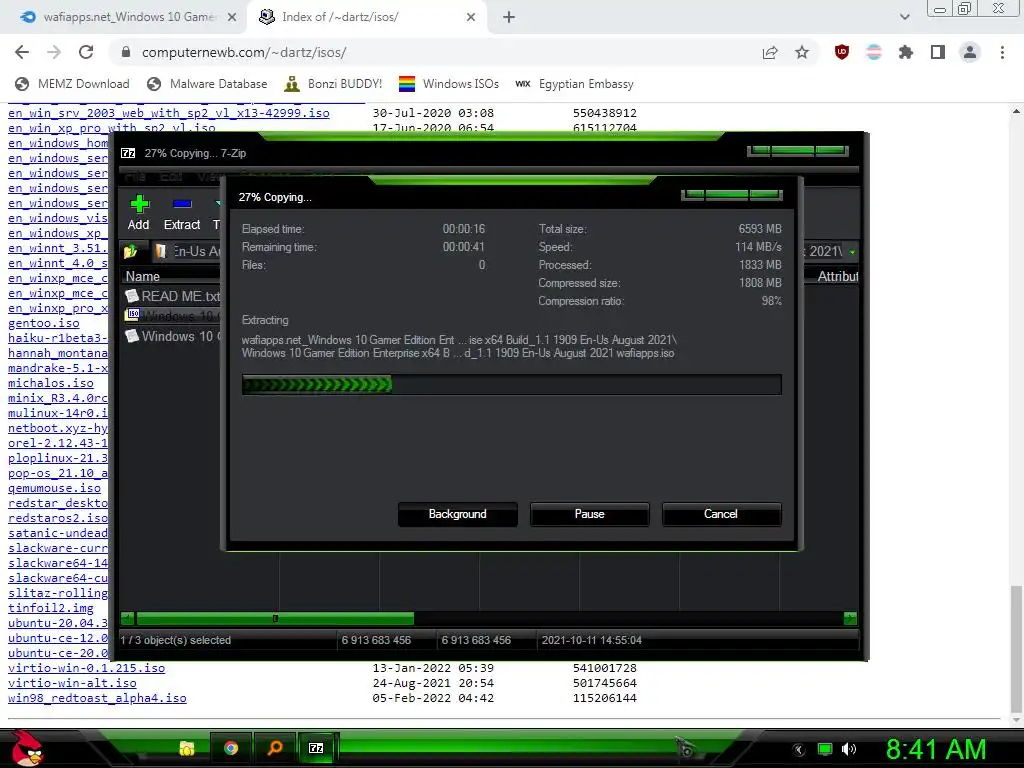The height and width of the screenshot is (768, 1024).
Task: Click the gentoo.iso link
Action: (44, 323)
